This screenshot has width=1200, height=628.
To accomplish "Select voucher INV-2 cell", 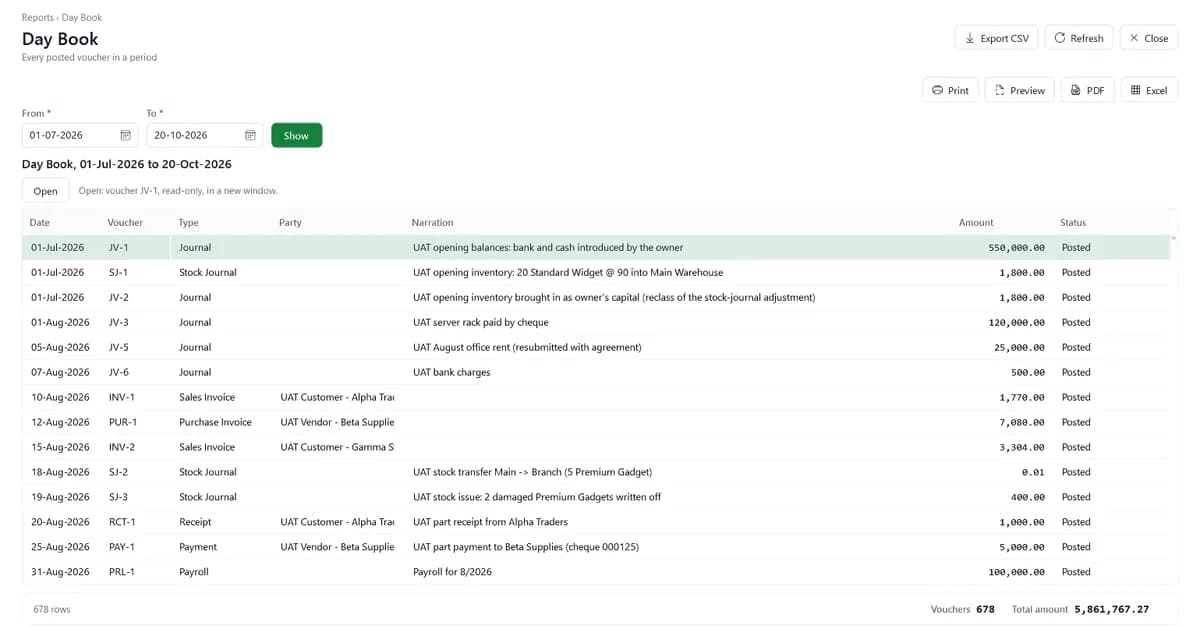I will pos(122,447).
